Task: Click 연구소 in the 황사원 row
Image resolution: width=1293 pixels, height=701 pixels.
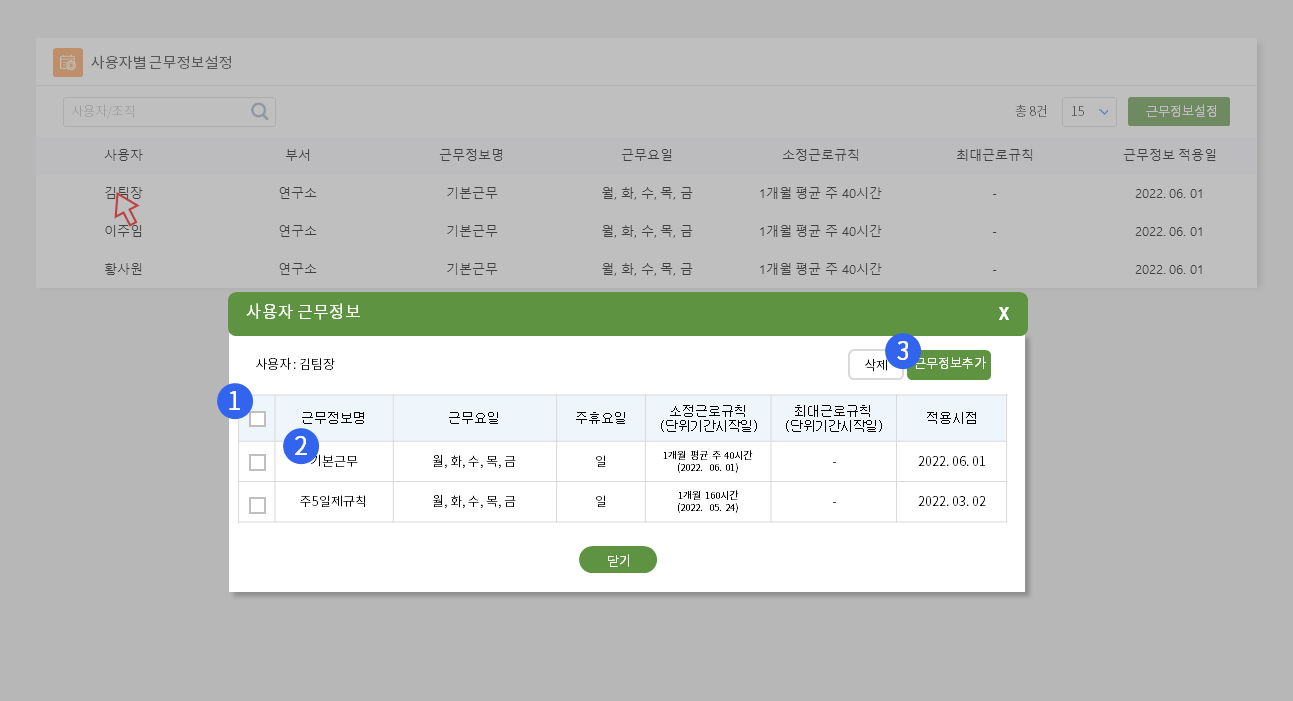Action: 298,269
